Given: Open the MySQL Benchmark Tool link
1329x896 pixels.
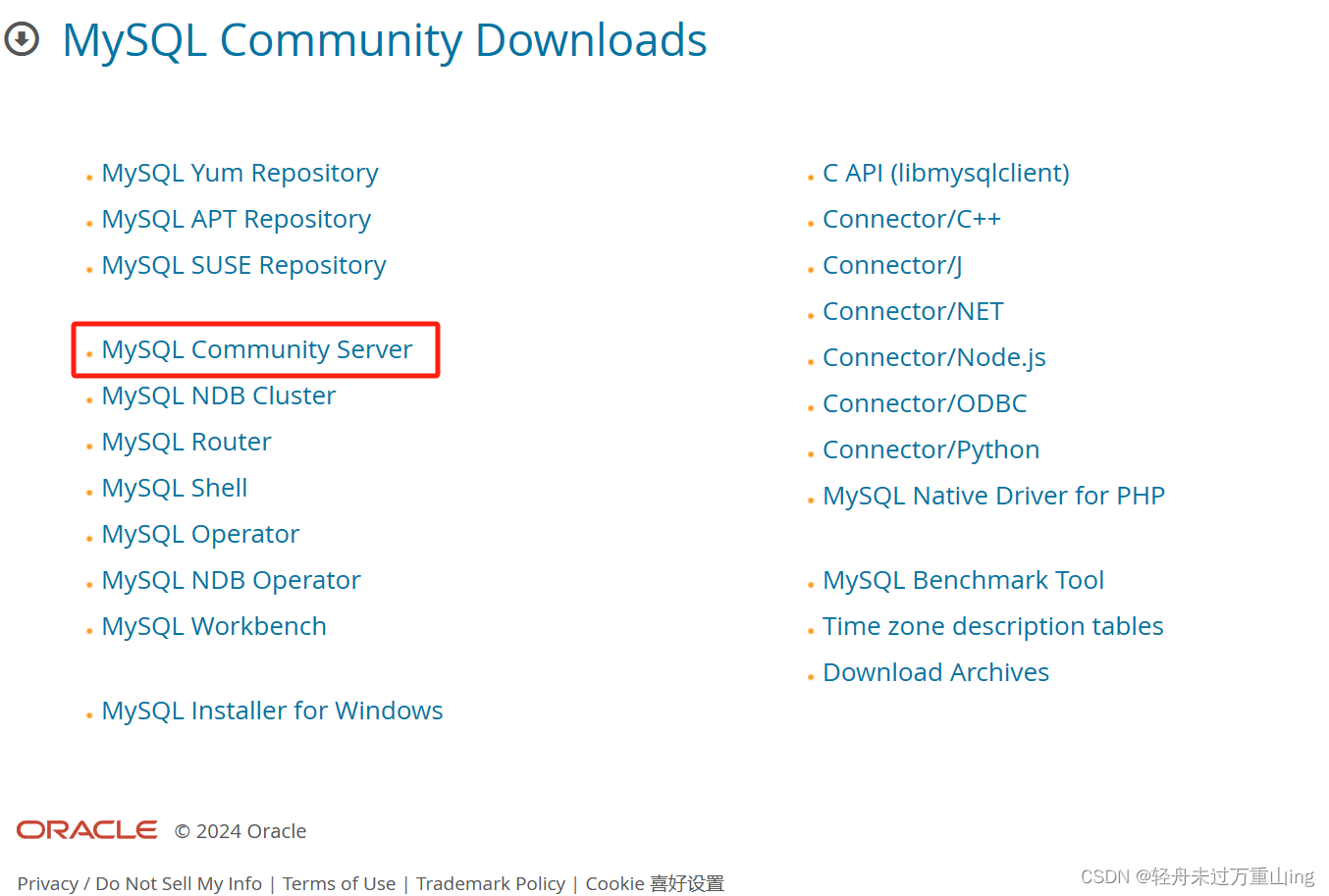Looking at the screenshot, I should (963, 580).
